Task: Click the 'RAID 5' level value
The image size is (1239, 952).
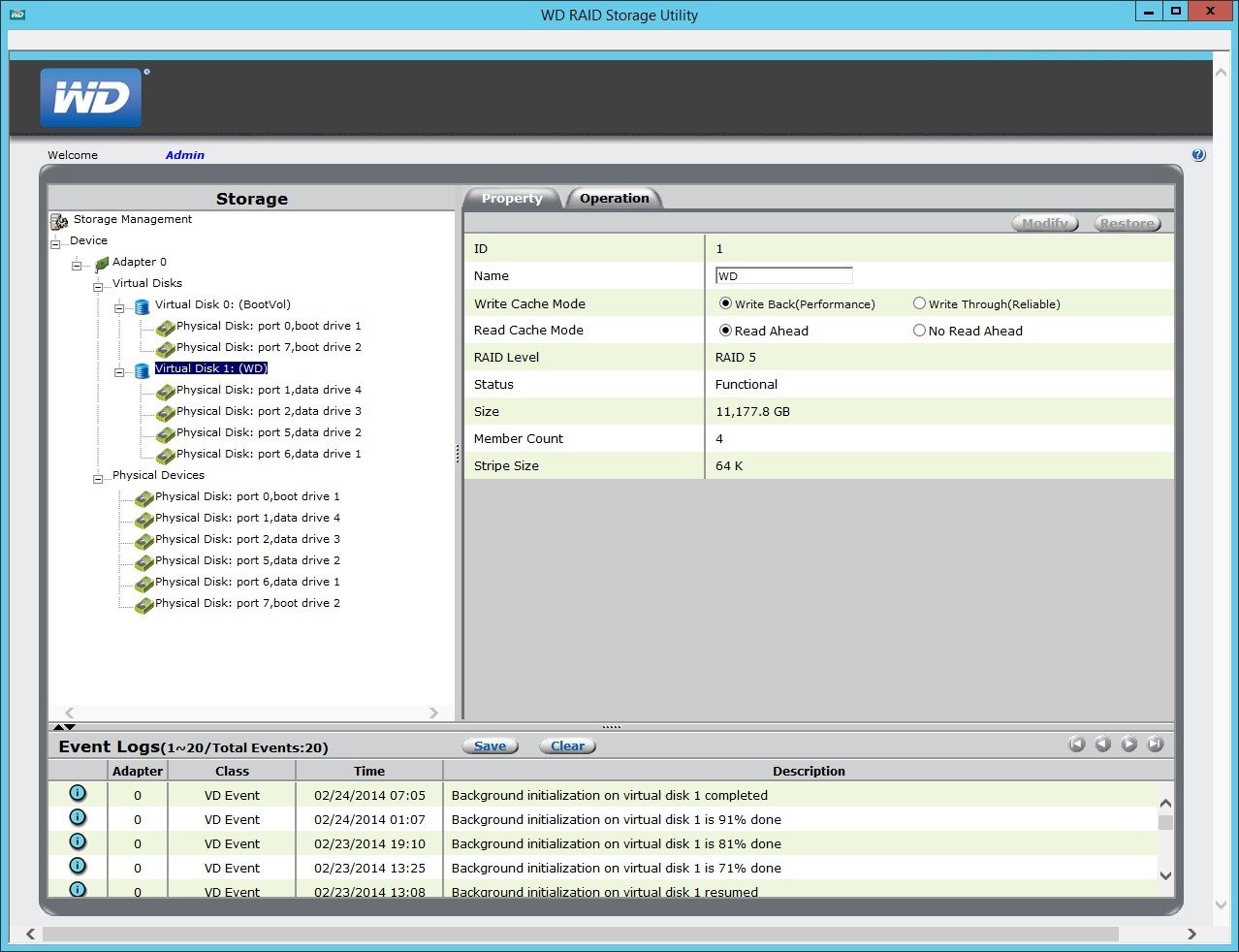Action: (736, 358)
